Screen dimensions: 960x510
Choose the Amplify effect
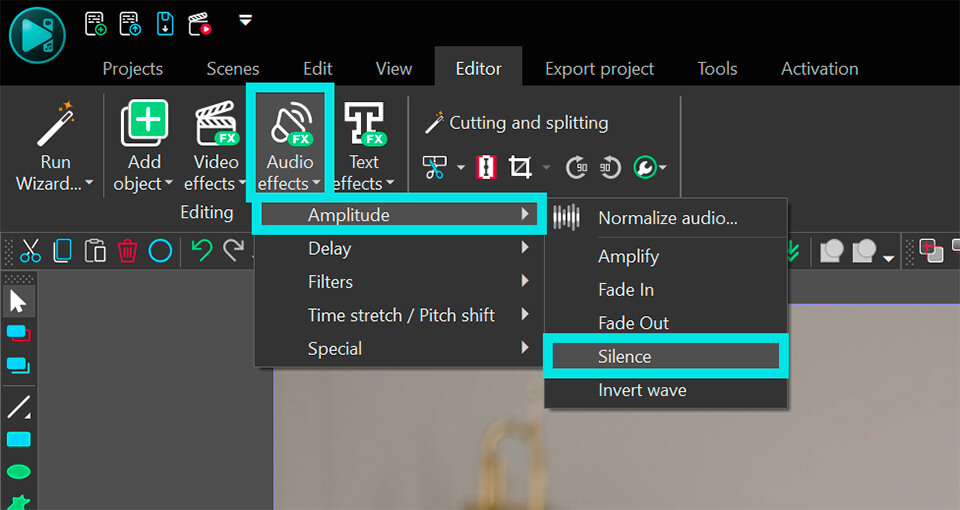click(x=666, y=256)
